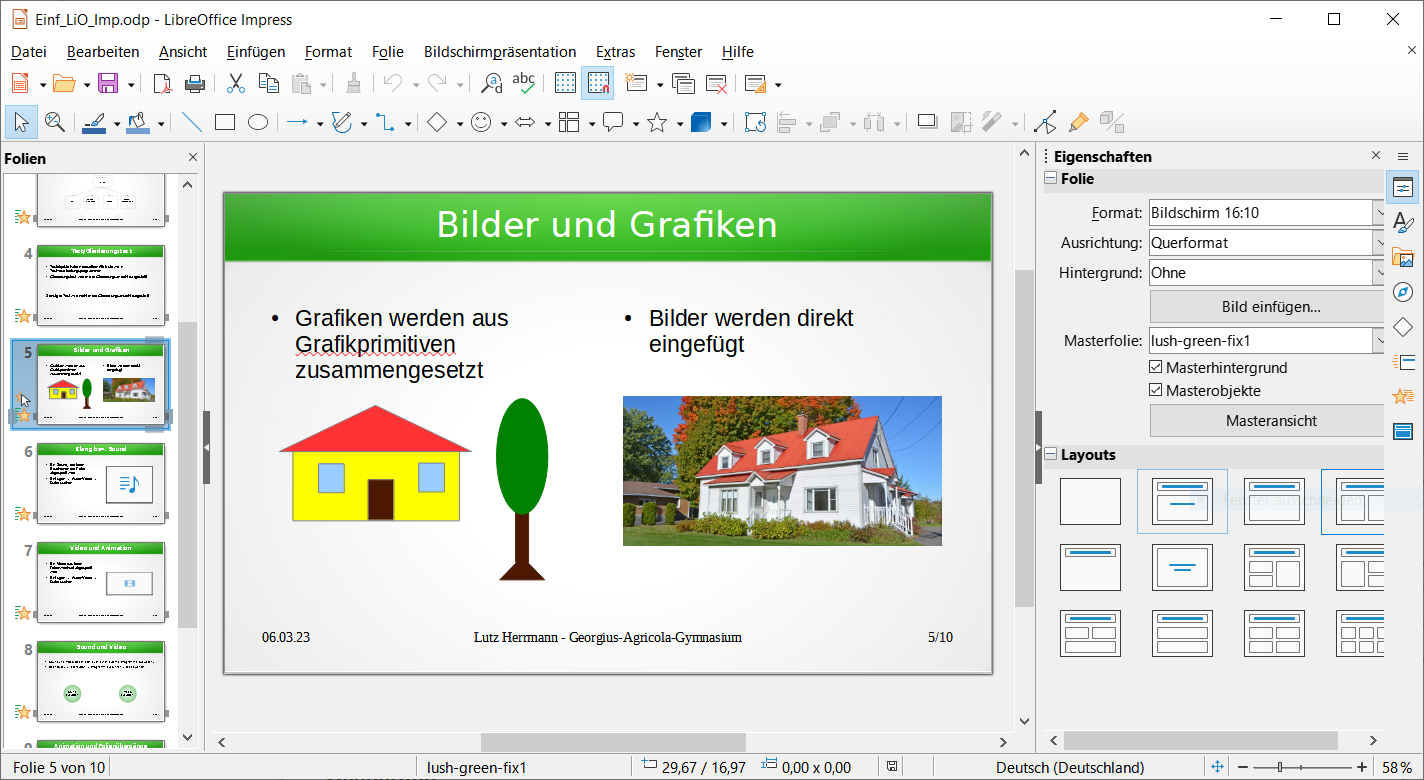Open the Gallery sidebar deck

1403,257
